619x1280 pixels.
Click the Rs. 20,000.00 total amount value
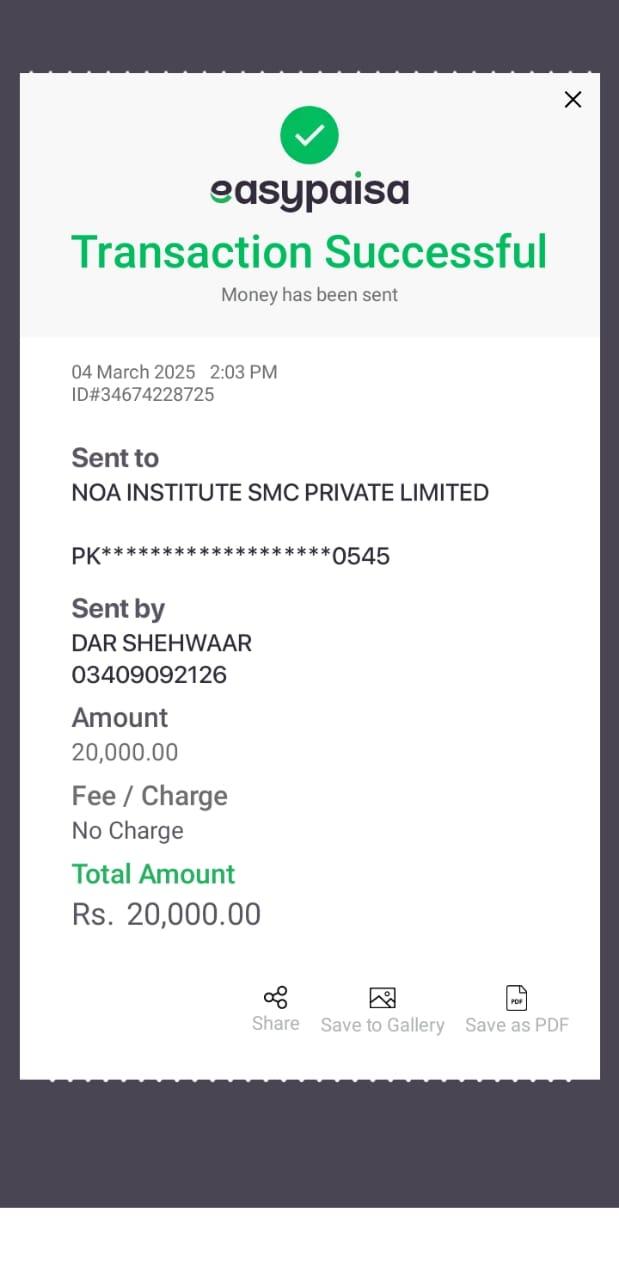click(166, 914)
